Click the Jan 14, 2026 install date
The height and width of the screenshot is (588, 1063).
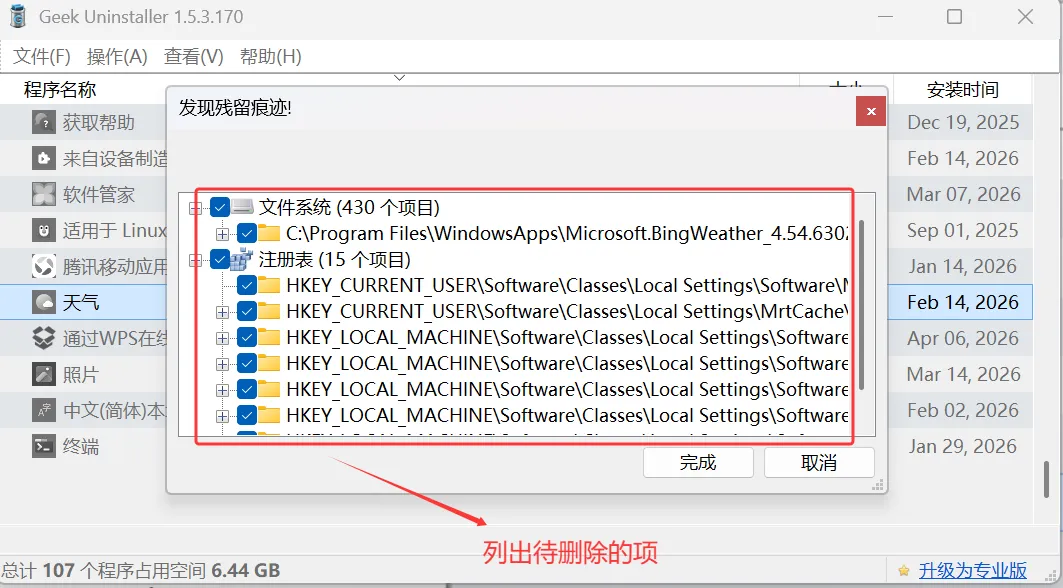(963, 266)
